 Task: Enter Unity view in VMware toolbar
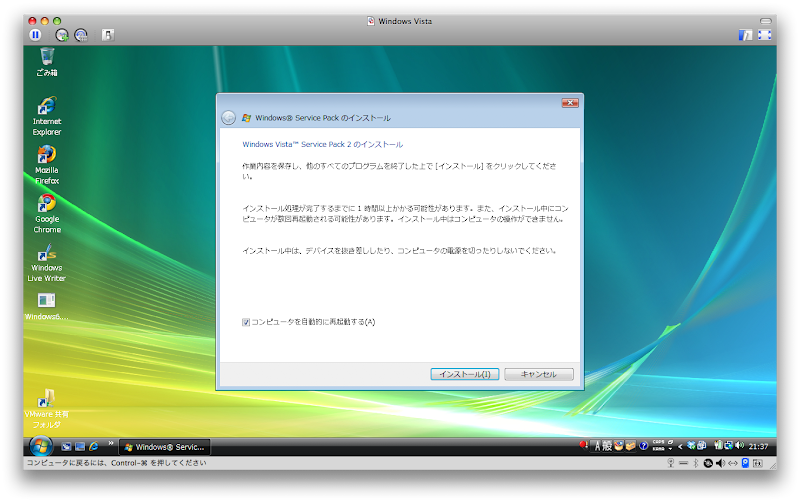click(745, 35)
